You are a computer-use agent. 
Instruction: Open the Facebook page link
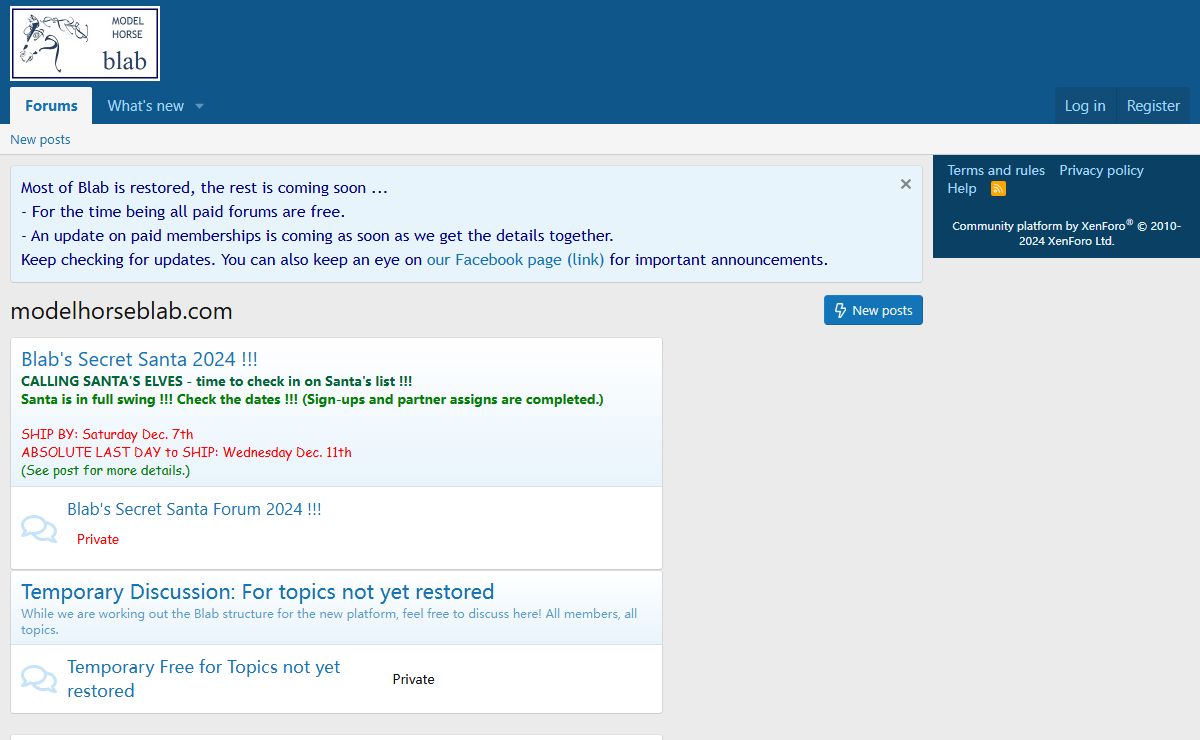515,260
